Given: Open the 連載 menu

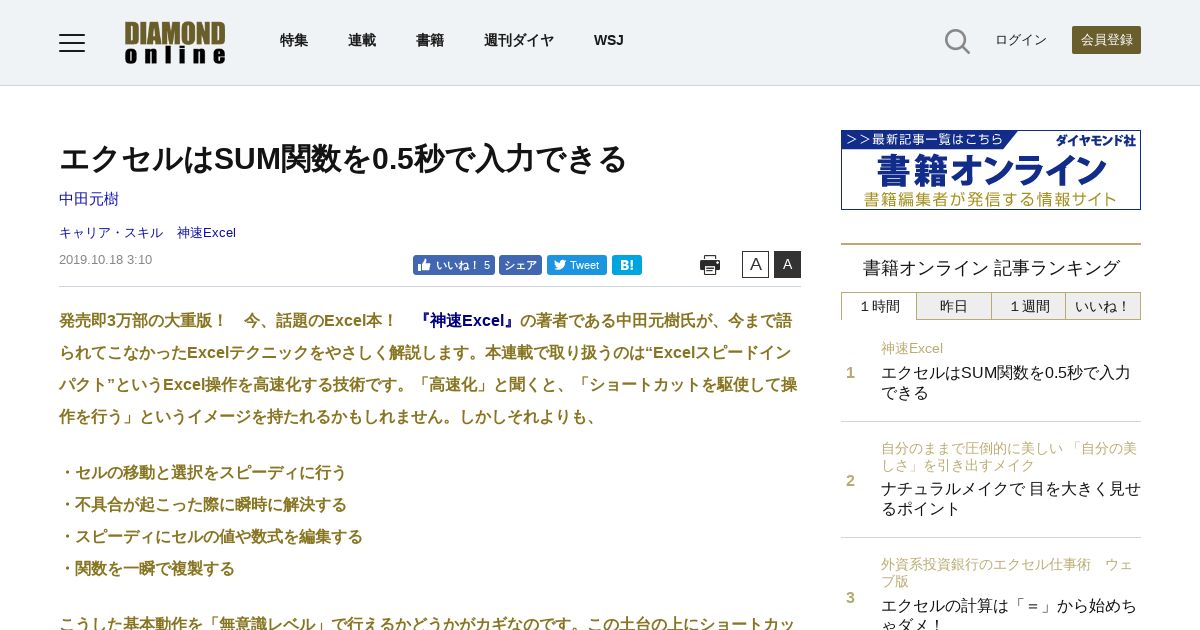Looking at the screenshot, I should pos(362,40).
